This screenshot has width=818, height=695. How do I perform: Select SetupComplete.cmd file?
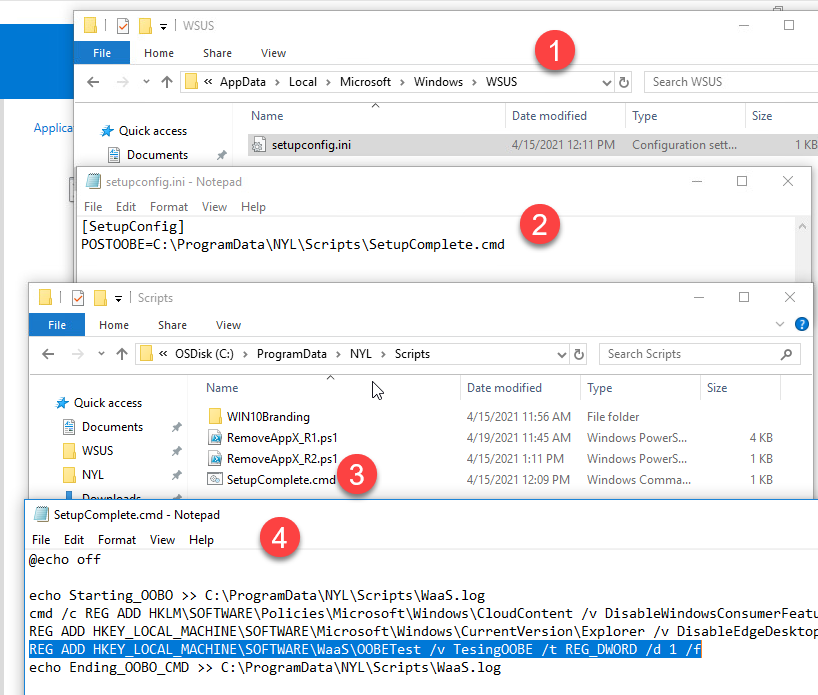pyautogui.click(x=281, y=479)
